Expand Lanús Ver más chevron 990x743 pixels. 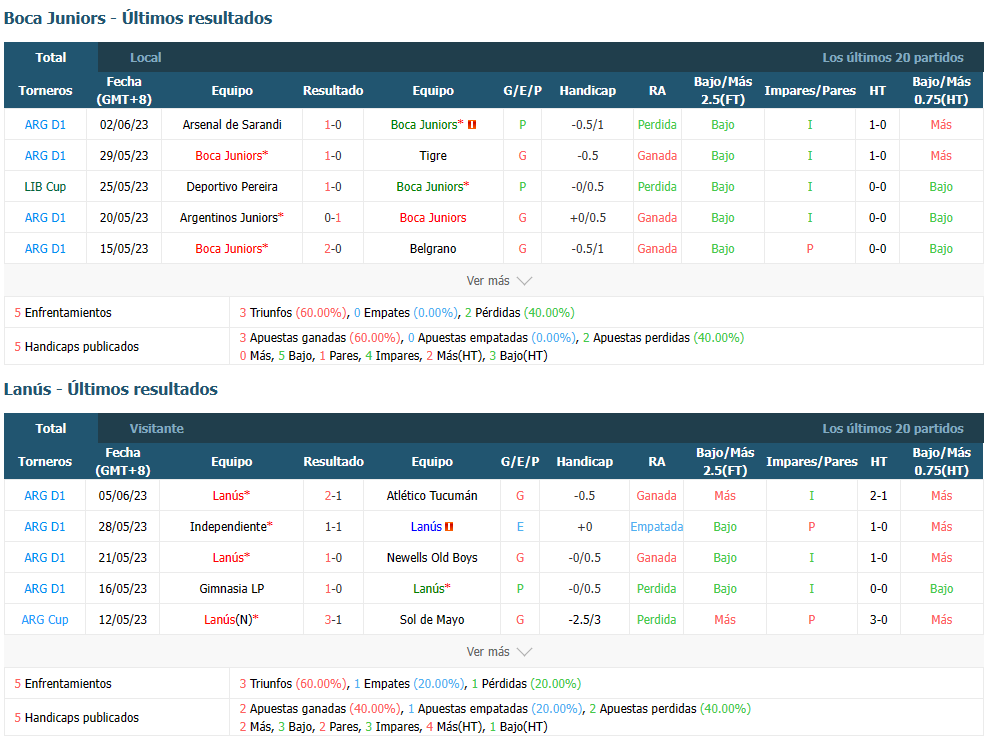[x=524, y=652]
